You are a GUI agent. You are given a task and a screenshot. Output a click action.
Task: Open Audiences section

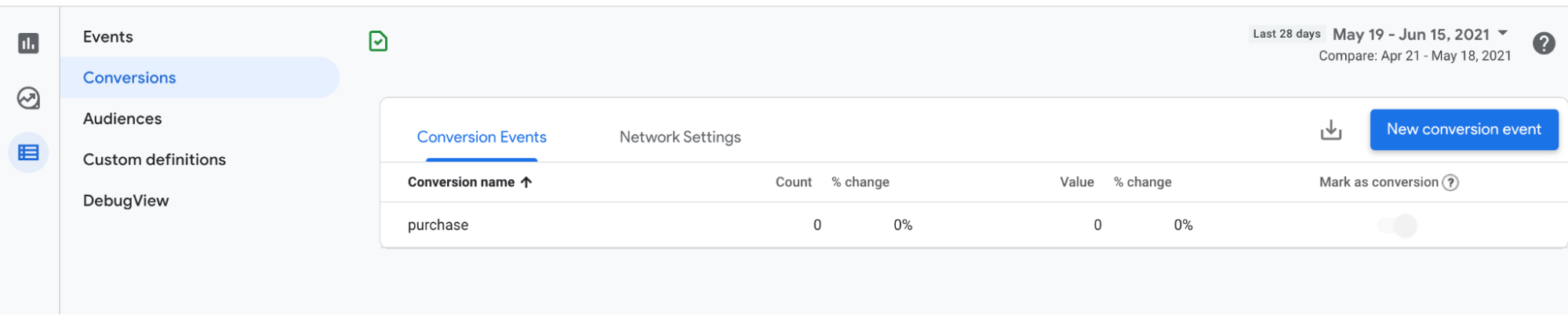122,119
